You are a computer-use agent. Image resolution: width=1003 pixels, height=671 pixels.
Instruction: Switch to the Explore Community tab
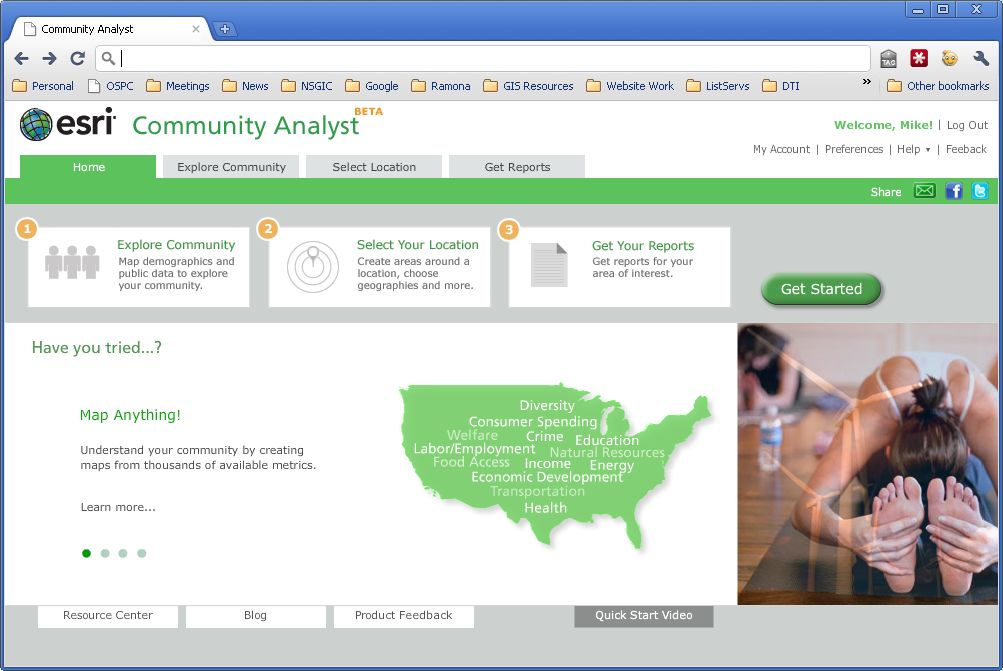click(231, 167)
